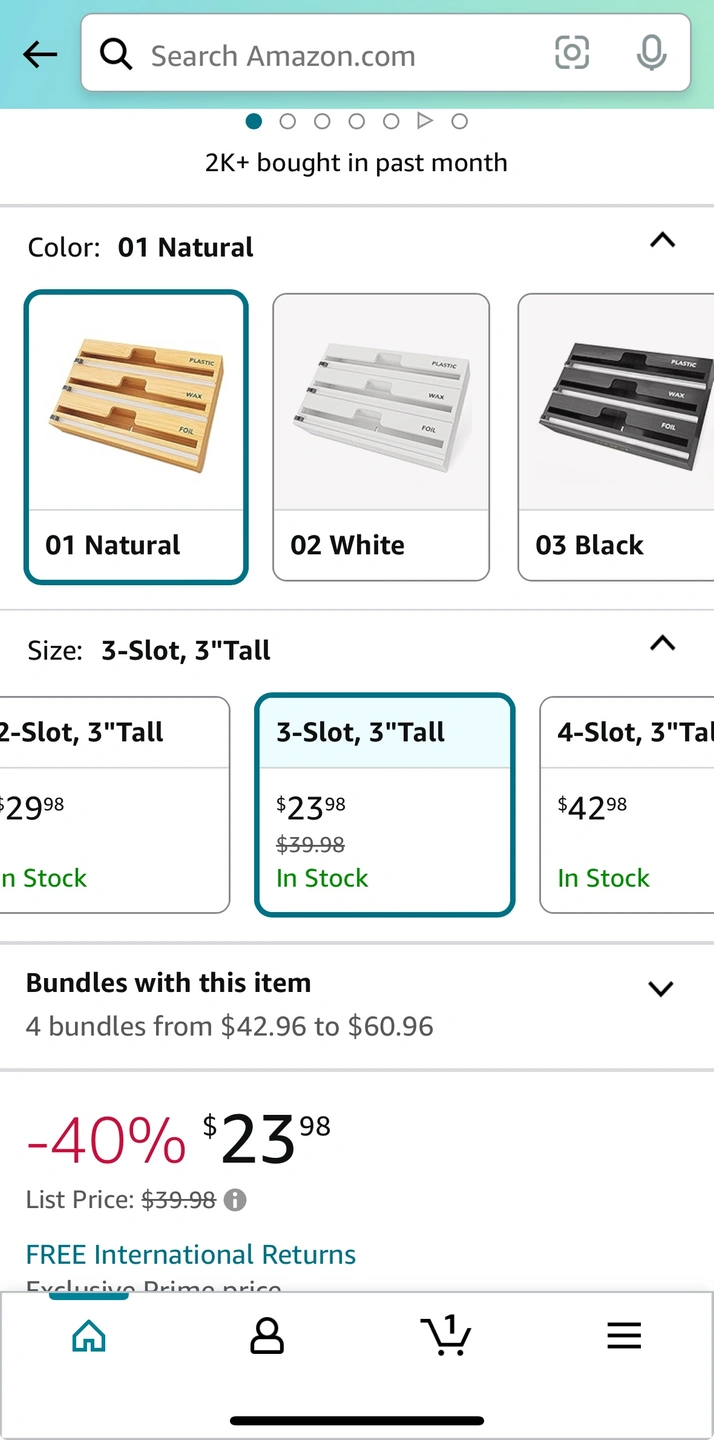Tap the list price info icon

(235, 1200)
